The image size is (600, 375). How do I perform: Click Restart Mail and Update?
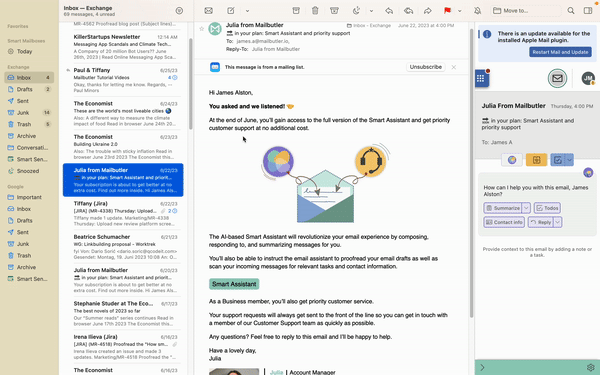[x=560, y=52]
